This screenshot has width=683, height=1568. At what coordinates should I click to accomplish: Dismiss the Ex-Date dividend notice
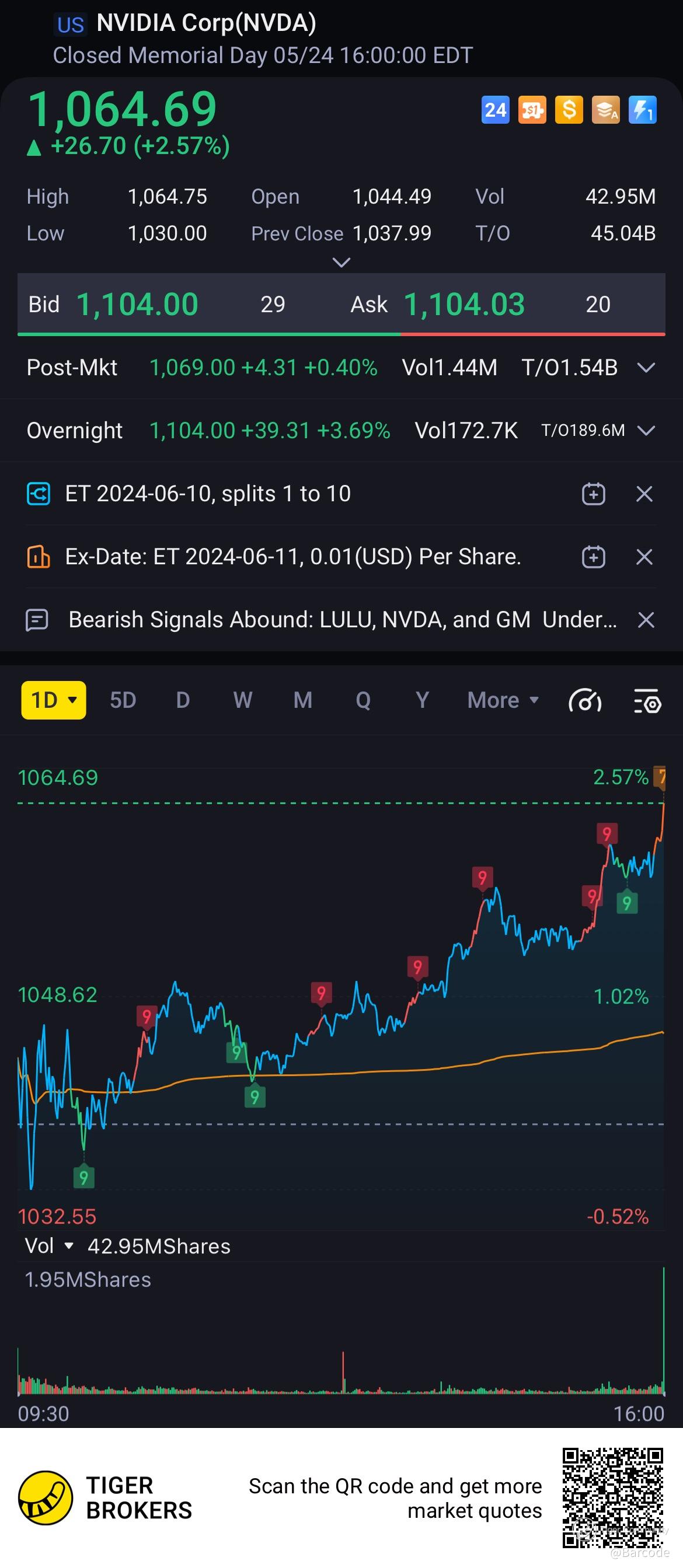644,557
